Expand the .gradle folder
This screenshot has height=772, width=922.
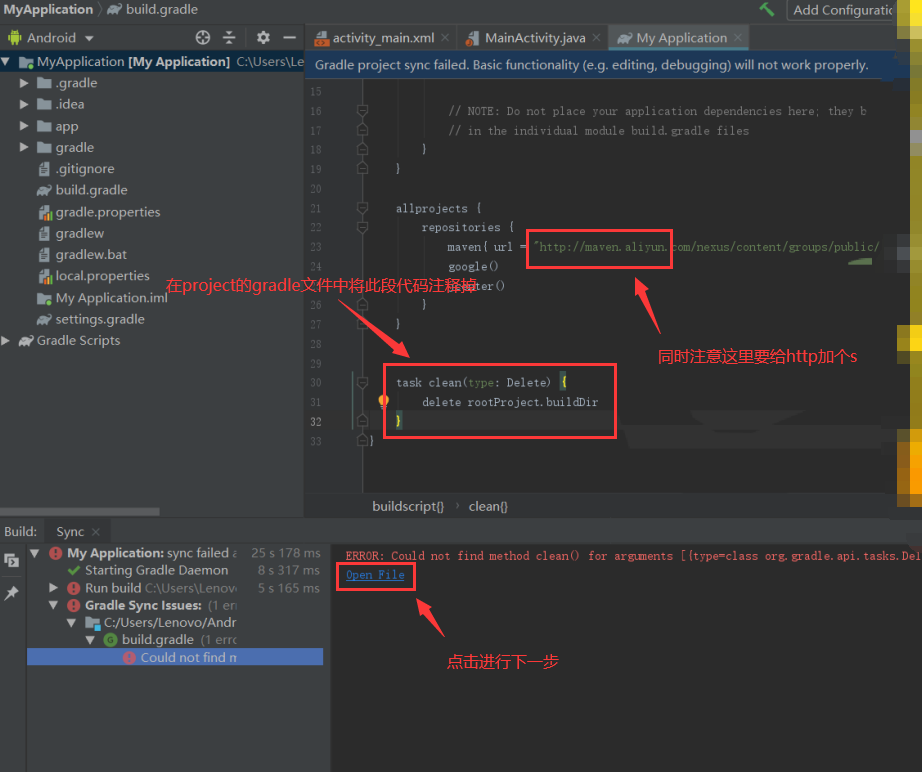(24, 83)
